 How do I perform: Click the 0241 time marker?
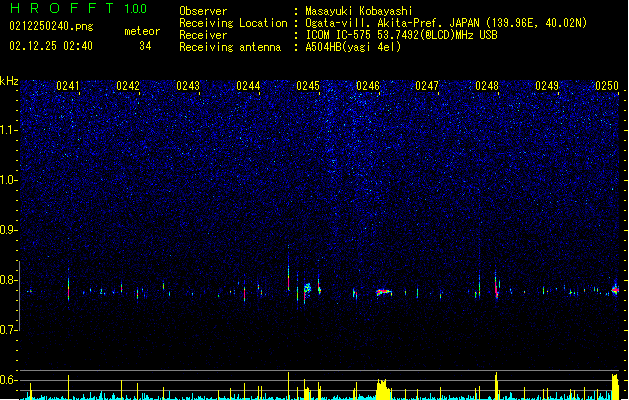click(x=68, y=86)
